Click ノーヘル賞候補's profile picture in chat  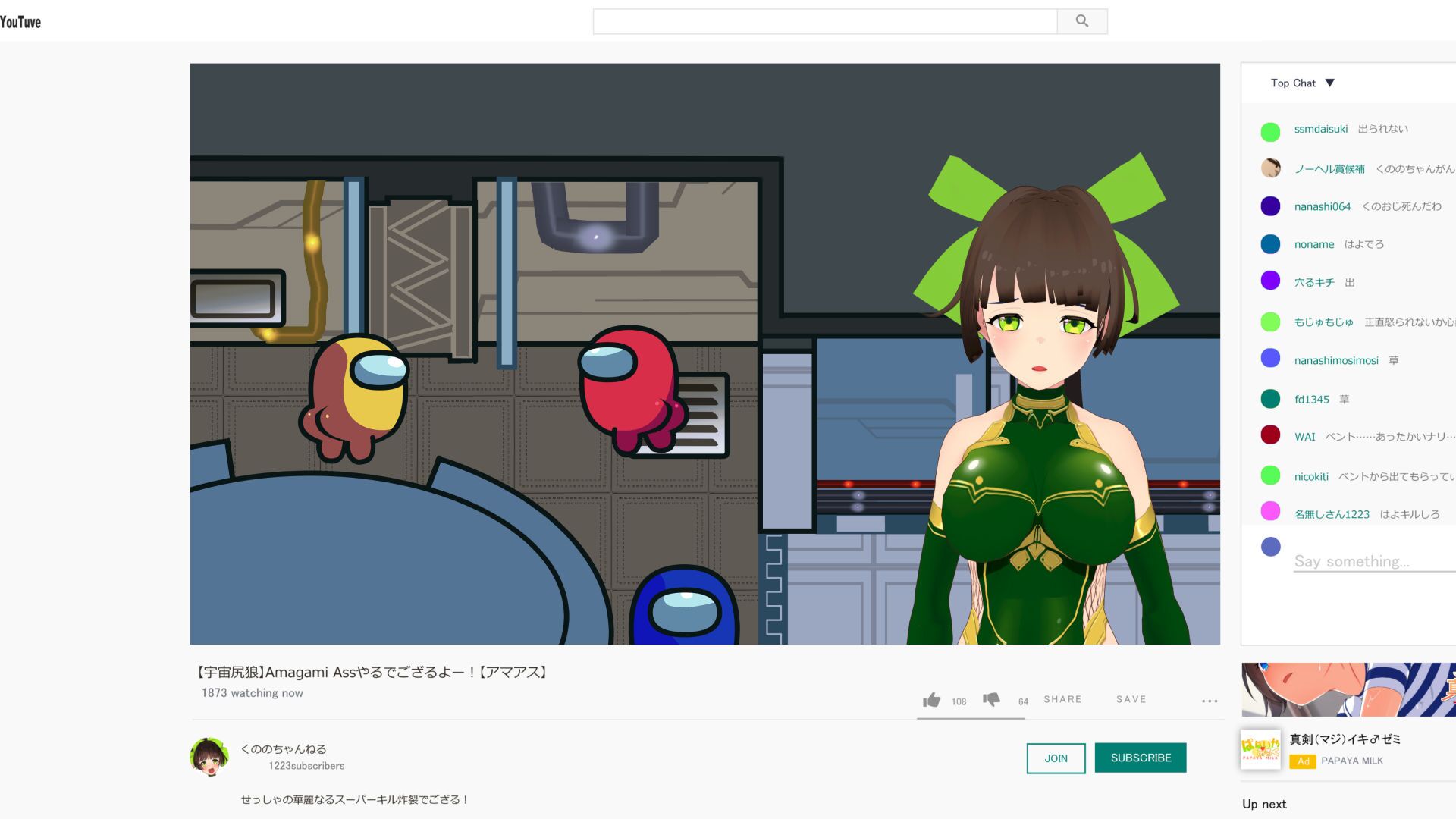[x=1270, y=168]
